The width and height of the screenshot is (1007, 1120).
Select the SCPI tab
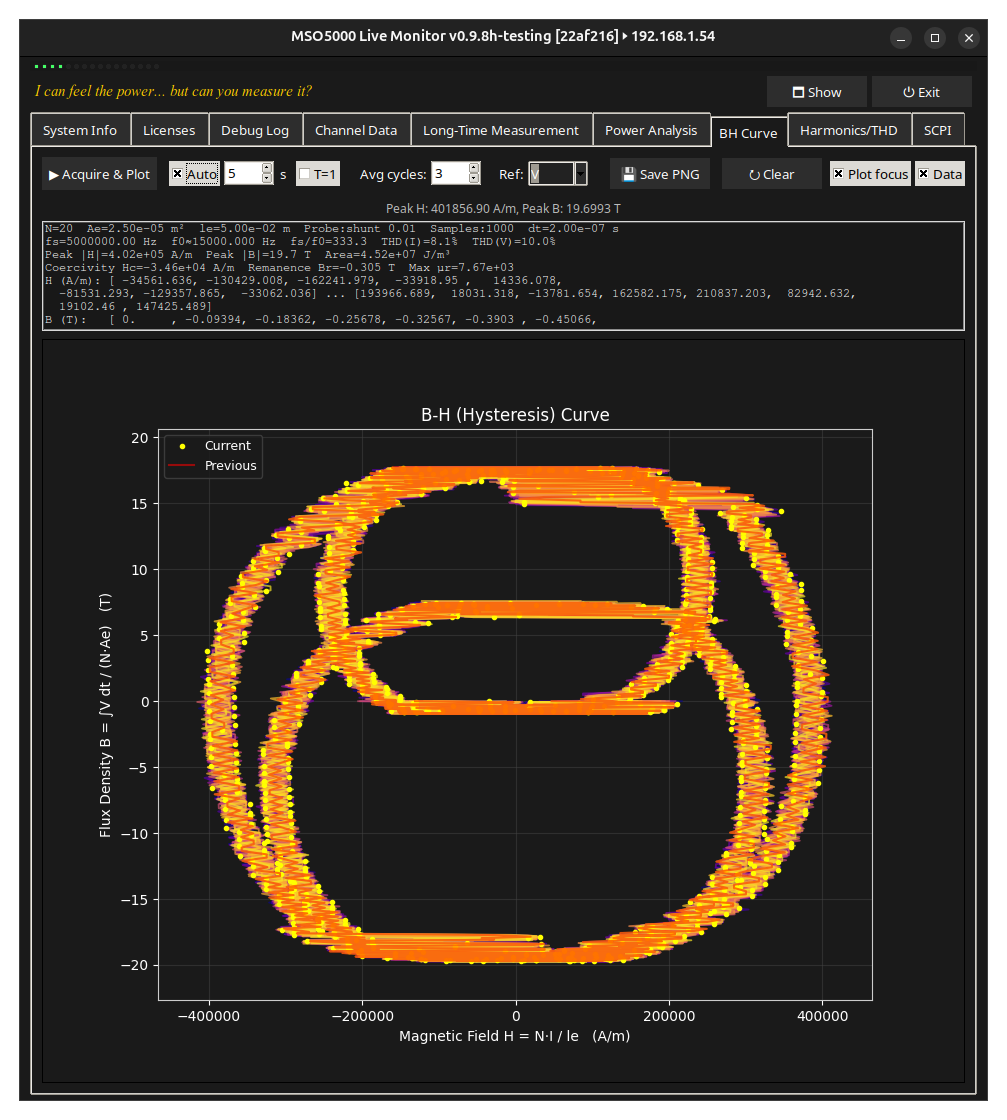(937, 130)
